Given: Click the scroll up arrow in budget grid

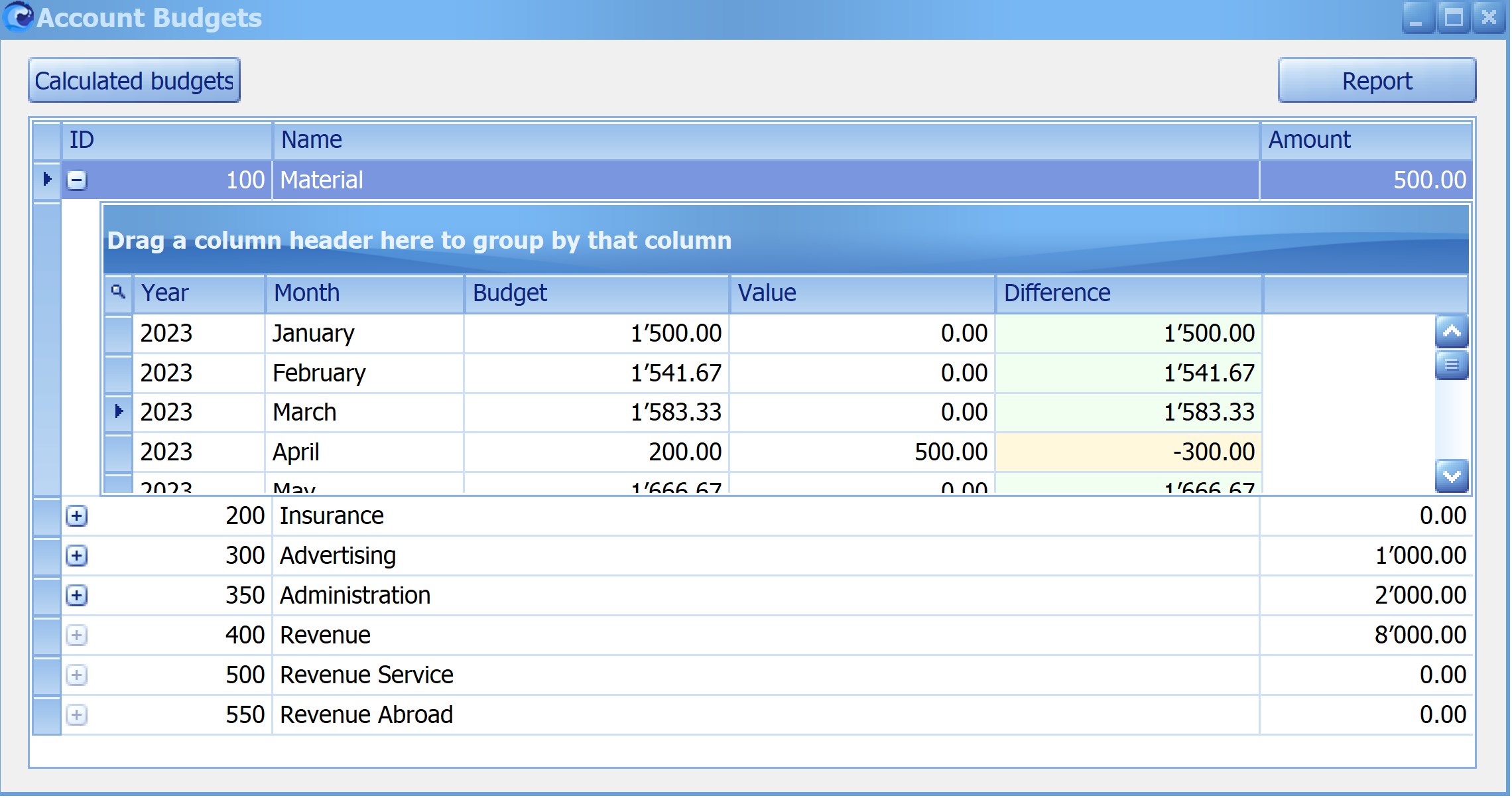Looking at the screenshot, I should point(1452,332).
